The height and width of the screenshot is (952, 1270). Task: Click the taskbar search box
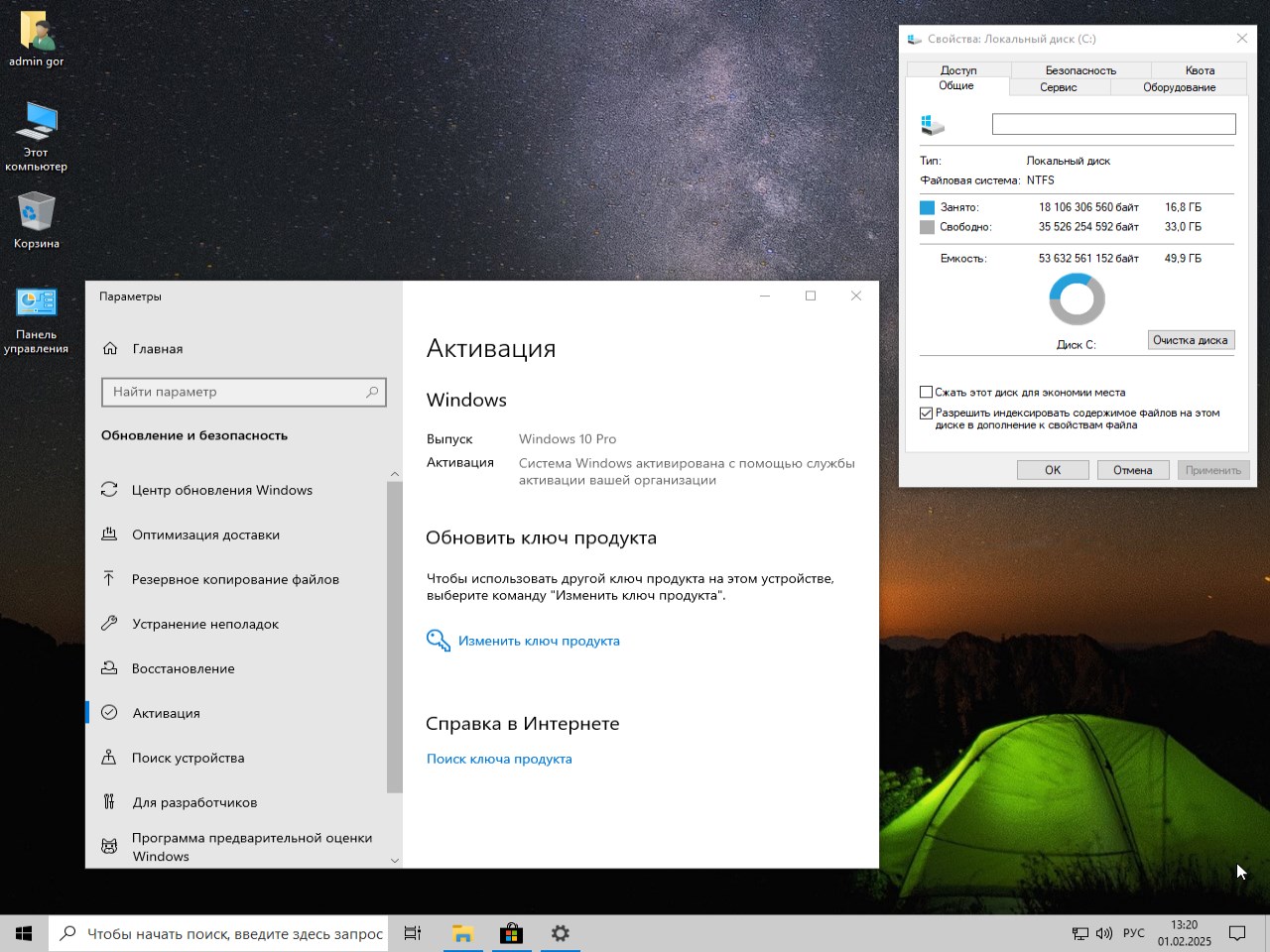point(218,933)
